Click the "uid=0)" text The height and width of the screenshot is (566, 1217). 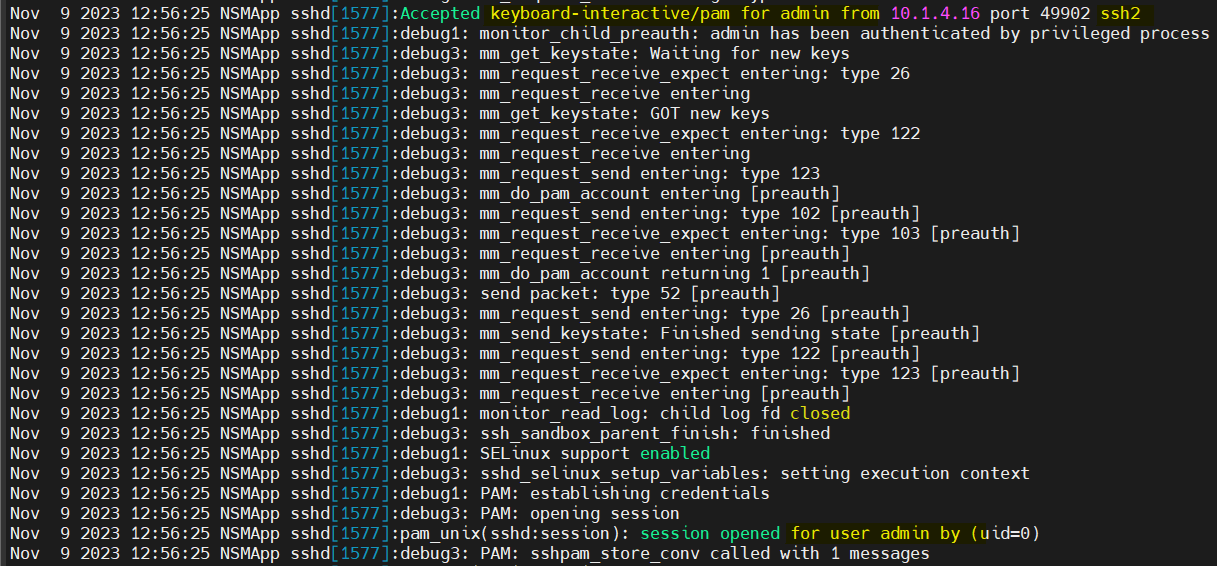click(x=1010, y=534)
